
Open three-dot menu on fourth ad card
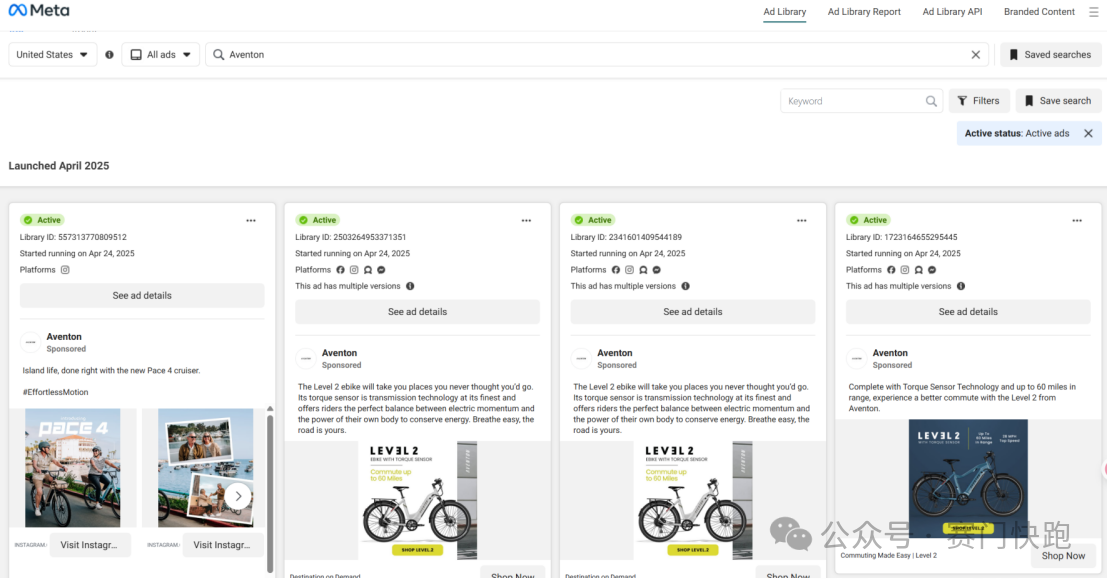tap(1077, 220)
